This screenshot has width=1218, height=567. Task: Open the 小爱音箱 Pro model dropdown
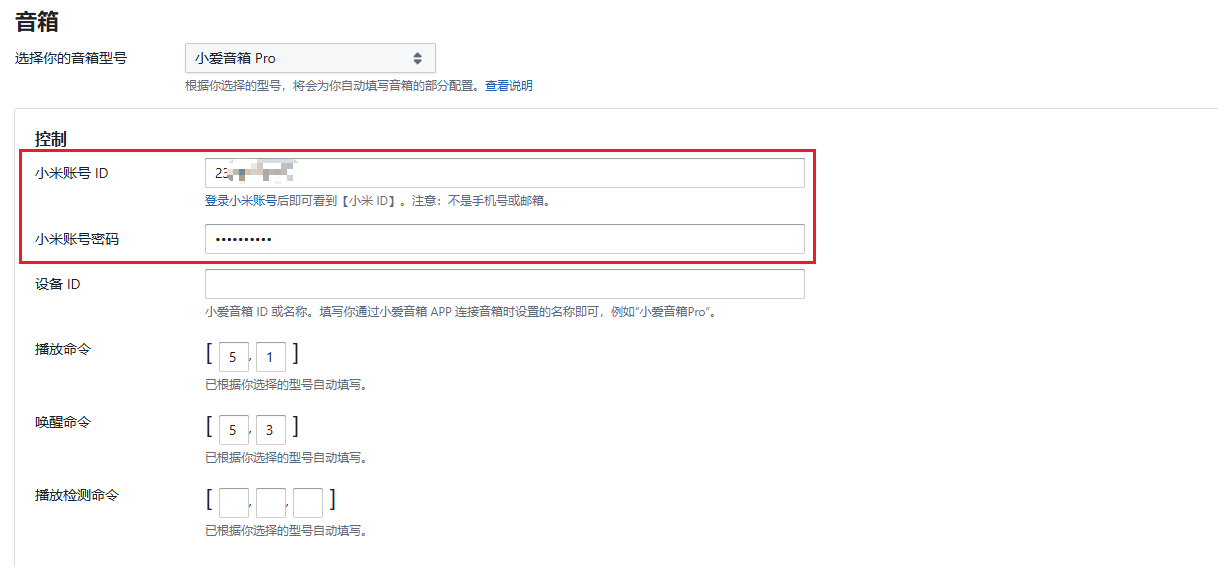tap(310, 58)
